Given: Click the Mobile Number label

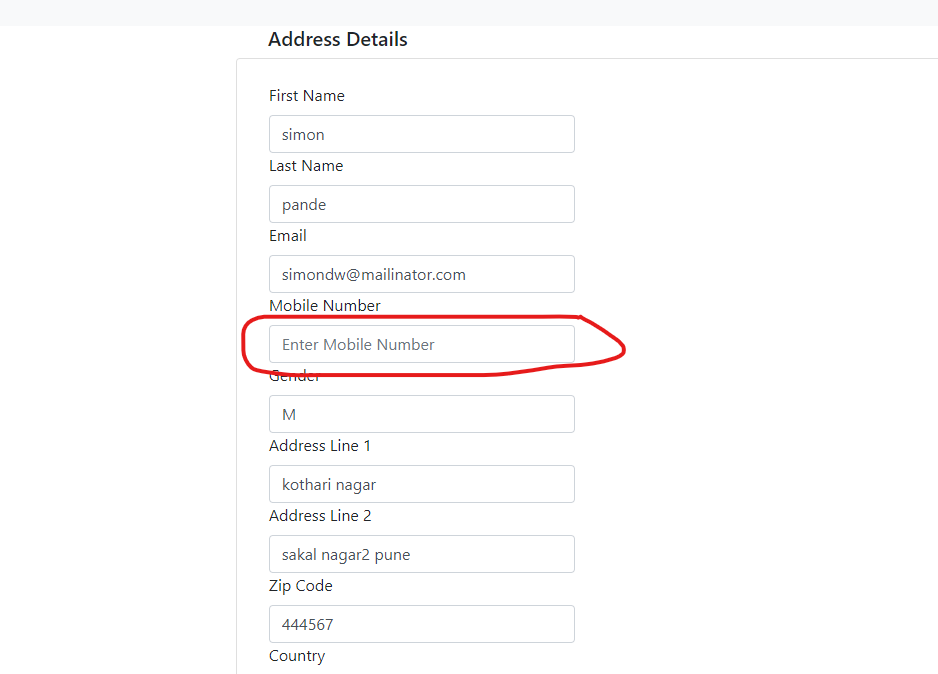Looking at the screenshot, I should [x=325, y=306].
